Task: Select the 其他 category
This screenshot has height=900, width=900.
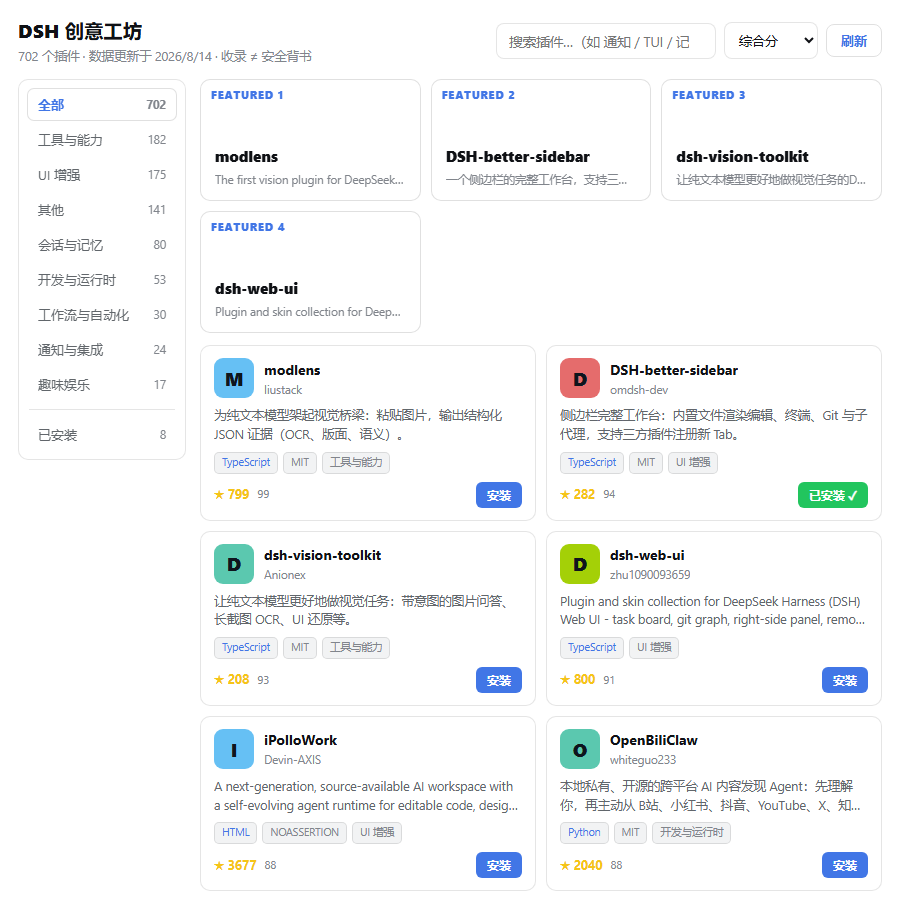Action: click(102, 210)
